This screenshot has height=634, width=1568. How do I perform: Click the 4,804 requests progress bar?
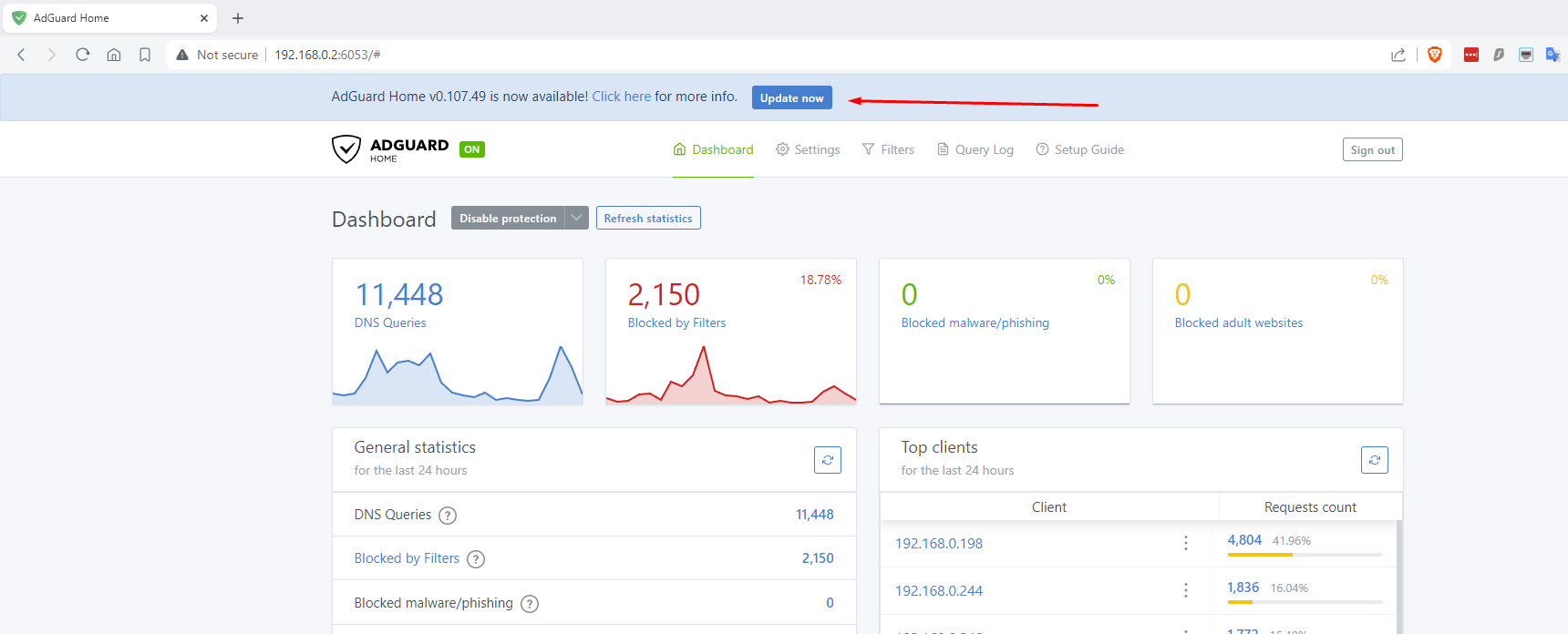coord(1305,554)
